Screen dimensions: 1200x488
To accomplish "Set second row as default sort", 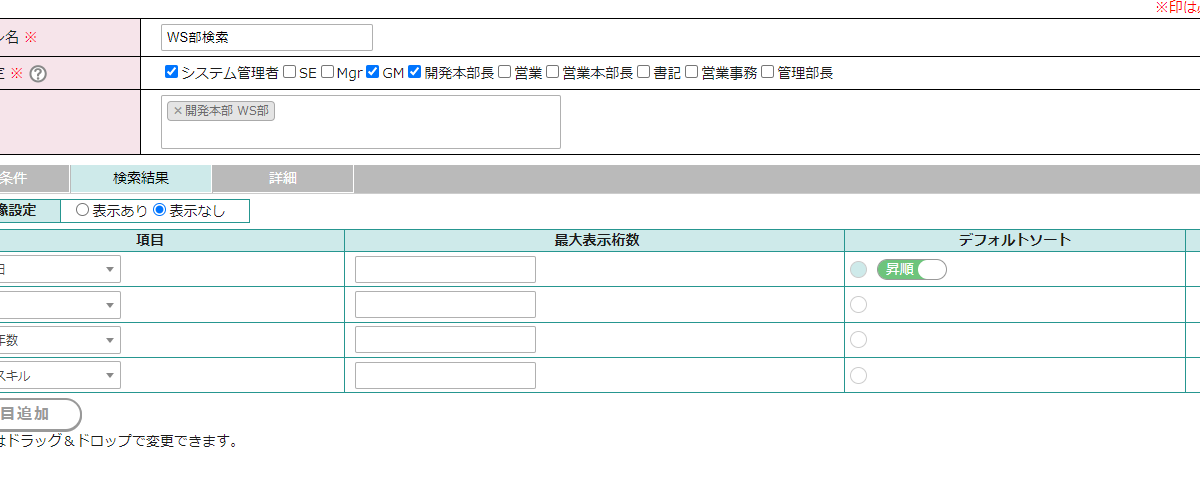I will (x=858, y=305).
